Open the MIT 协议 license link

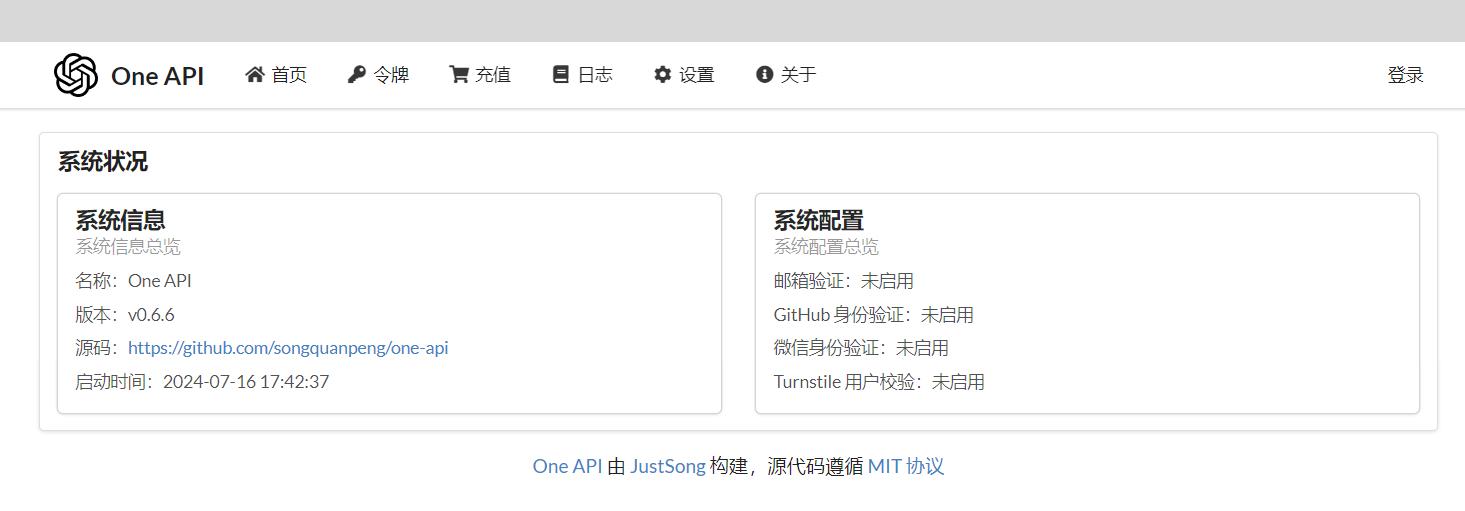point(905,466)
